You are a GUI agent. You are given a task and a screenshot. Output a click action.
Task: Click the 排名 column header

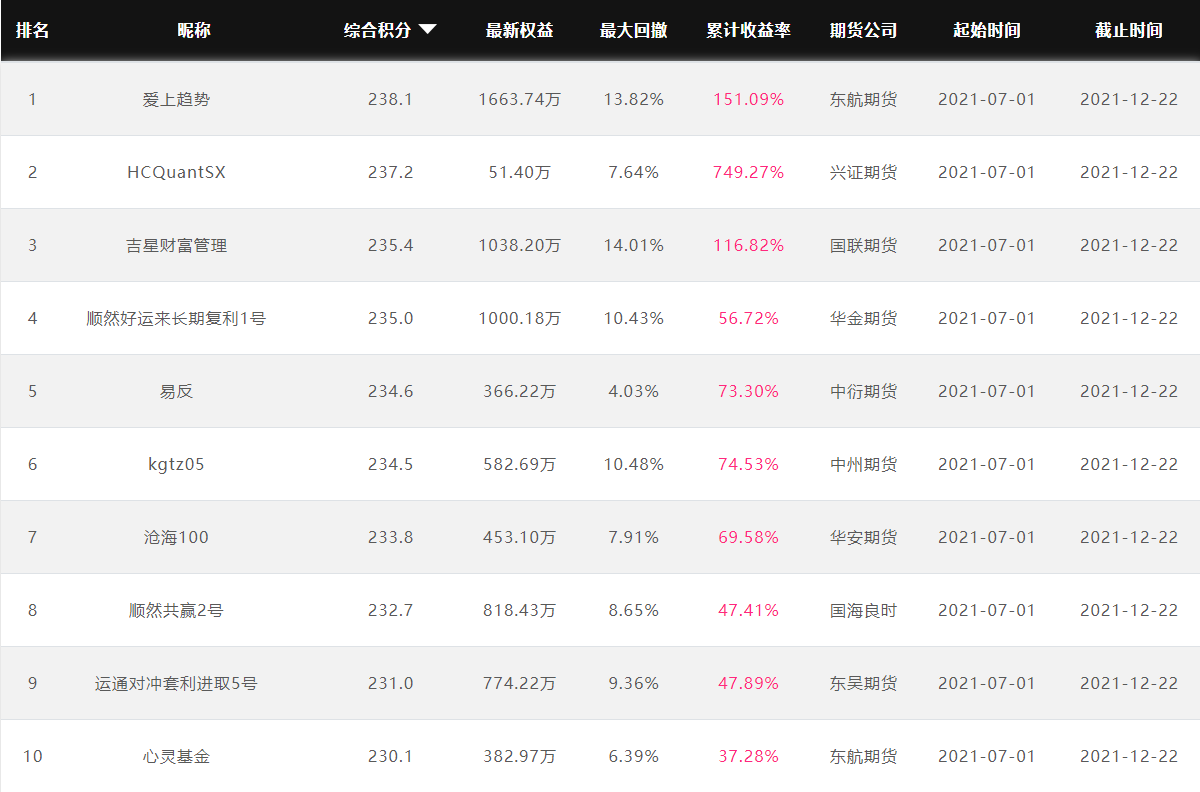click(x=32, y=30)
